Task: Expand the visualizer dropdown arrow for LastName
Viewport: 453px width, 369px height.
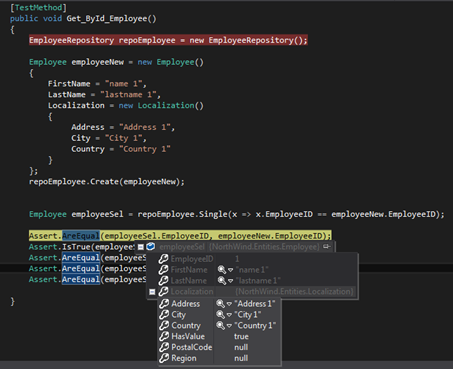Action: click(230, 281)
